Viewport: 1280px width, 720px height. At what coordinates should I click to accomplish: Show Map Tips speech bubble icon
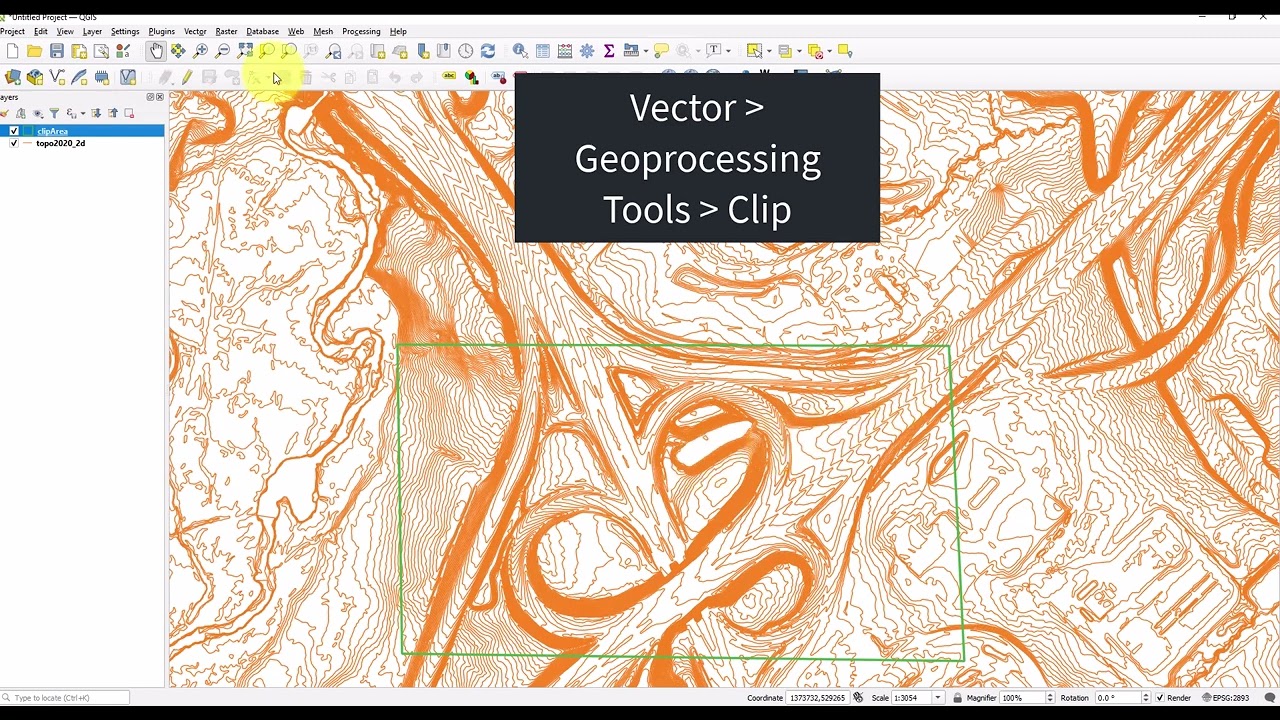[x=661, y=51]
